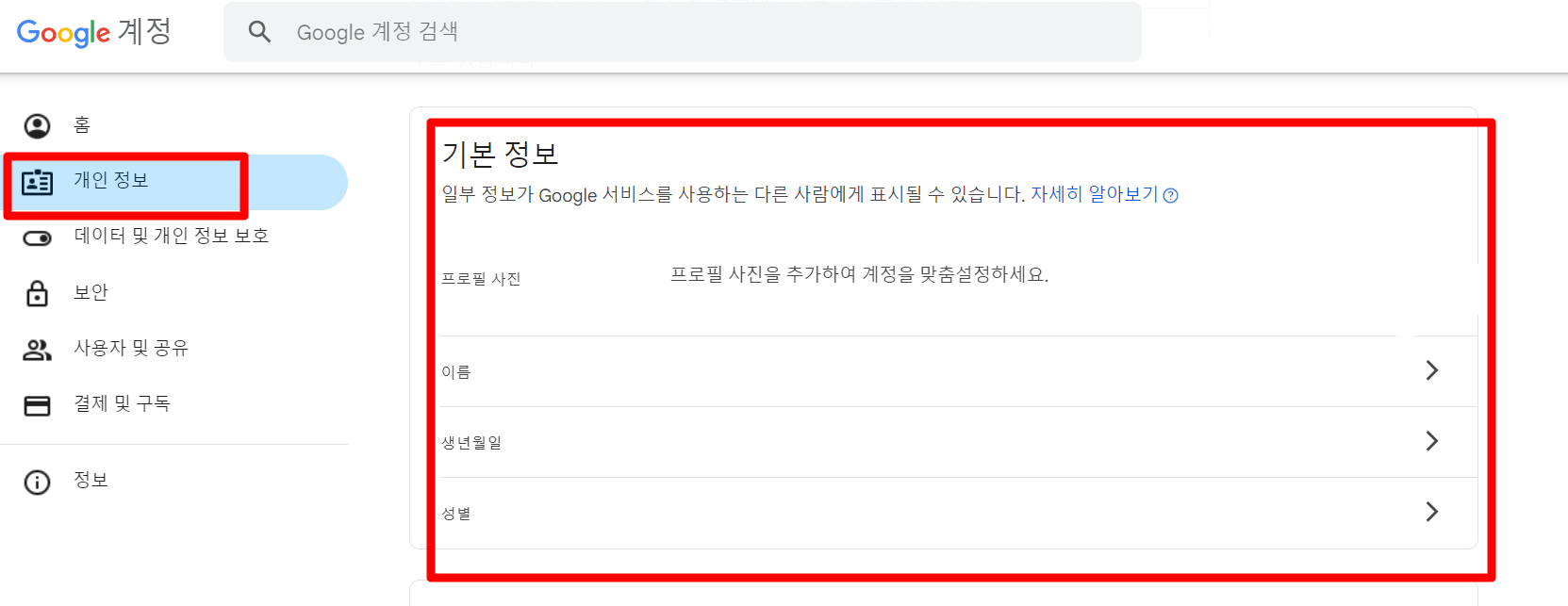The width and height of the screenshot is (1568, 606).
Task: Open the 홈 menu item
Action: coord(174,125)
